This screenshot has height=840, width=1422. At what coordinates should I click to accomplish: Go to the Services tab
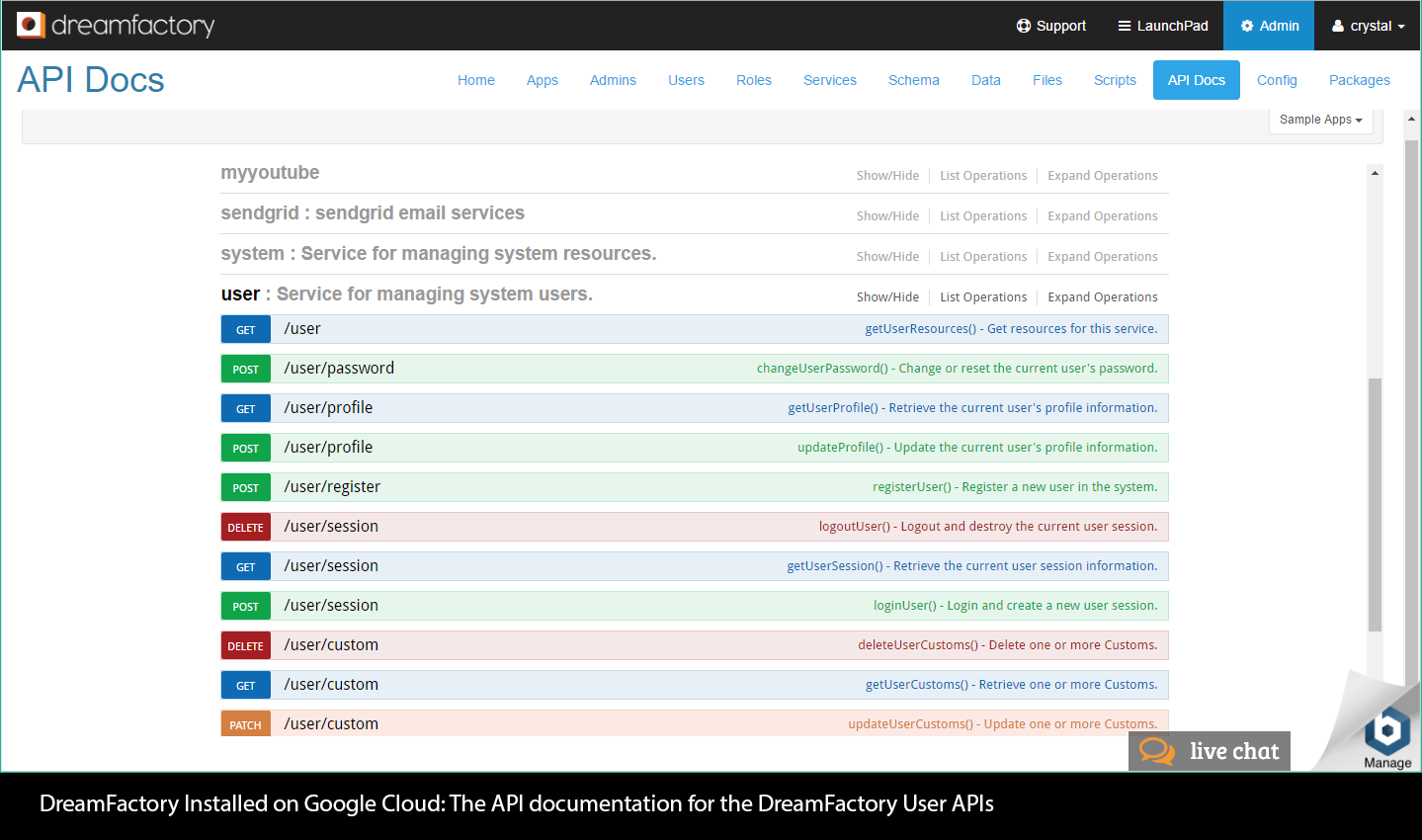pyautogui.click(x=829, y=80)
